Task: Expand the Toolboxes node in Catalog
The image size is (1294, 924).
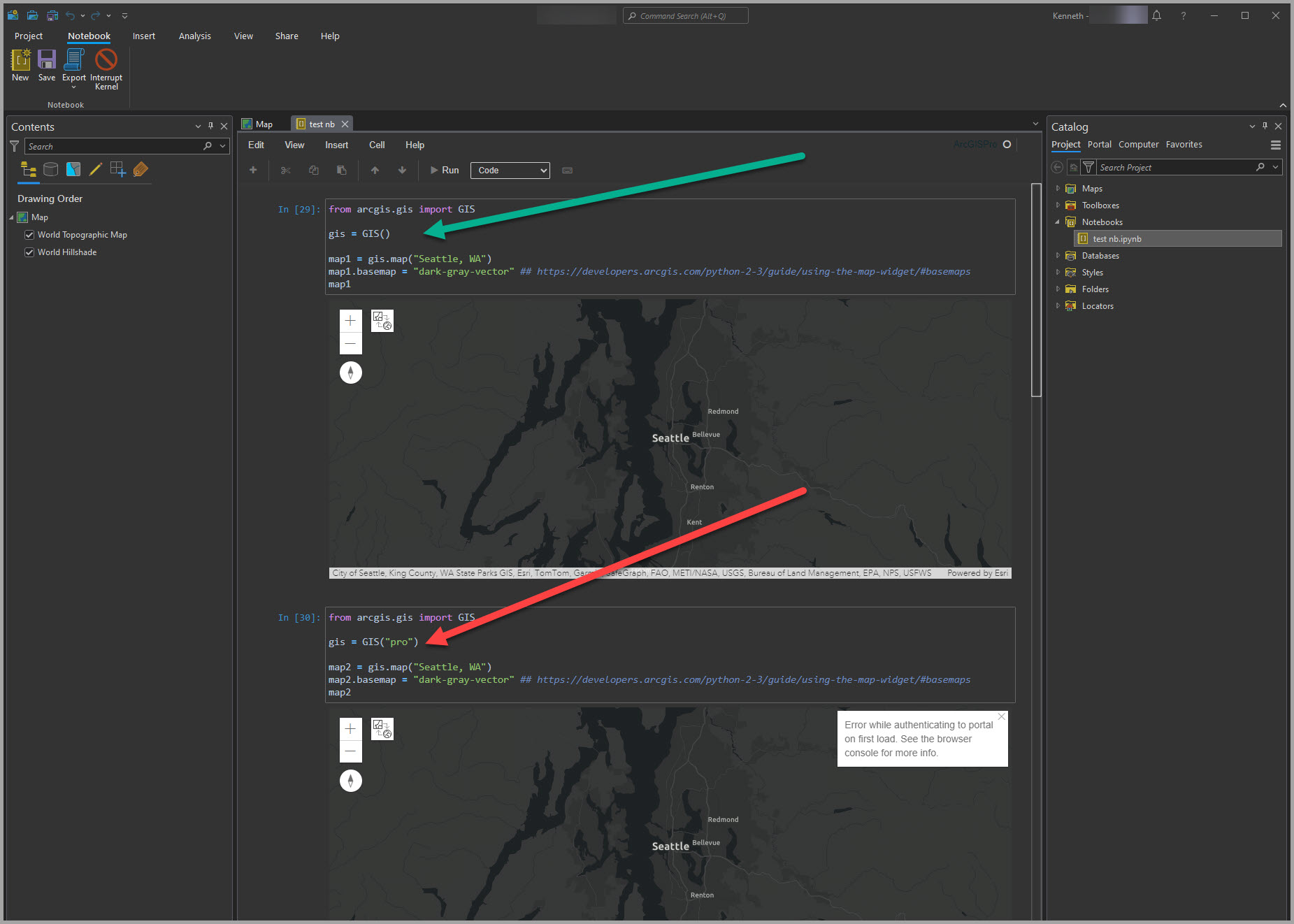Action: tap(1058, 205)
